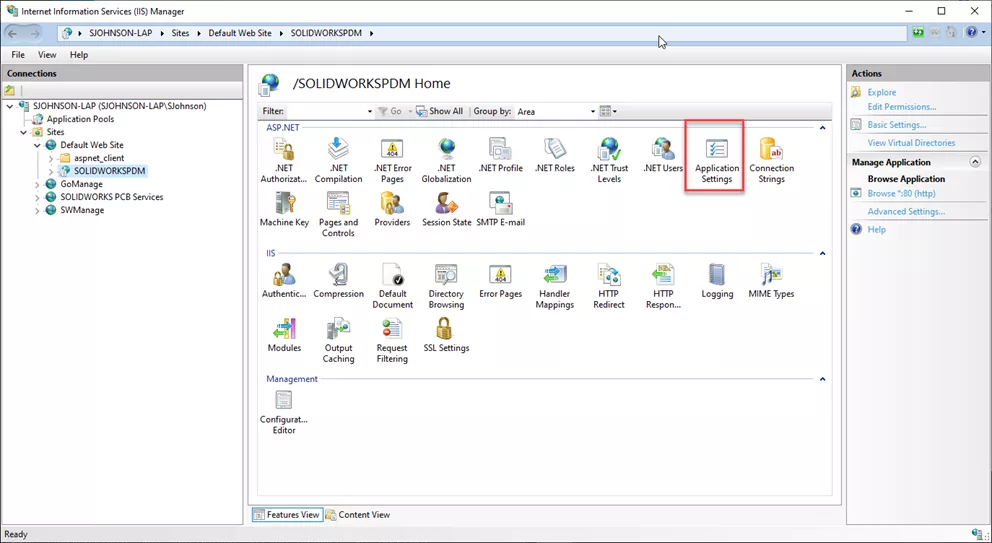Open the Modules feature
Image resolution: width=992 pixels, height=543 pixels.
pyautogui.click(x=284, y=335)
